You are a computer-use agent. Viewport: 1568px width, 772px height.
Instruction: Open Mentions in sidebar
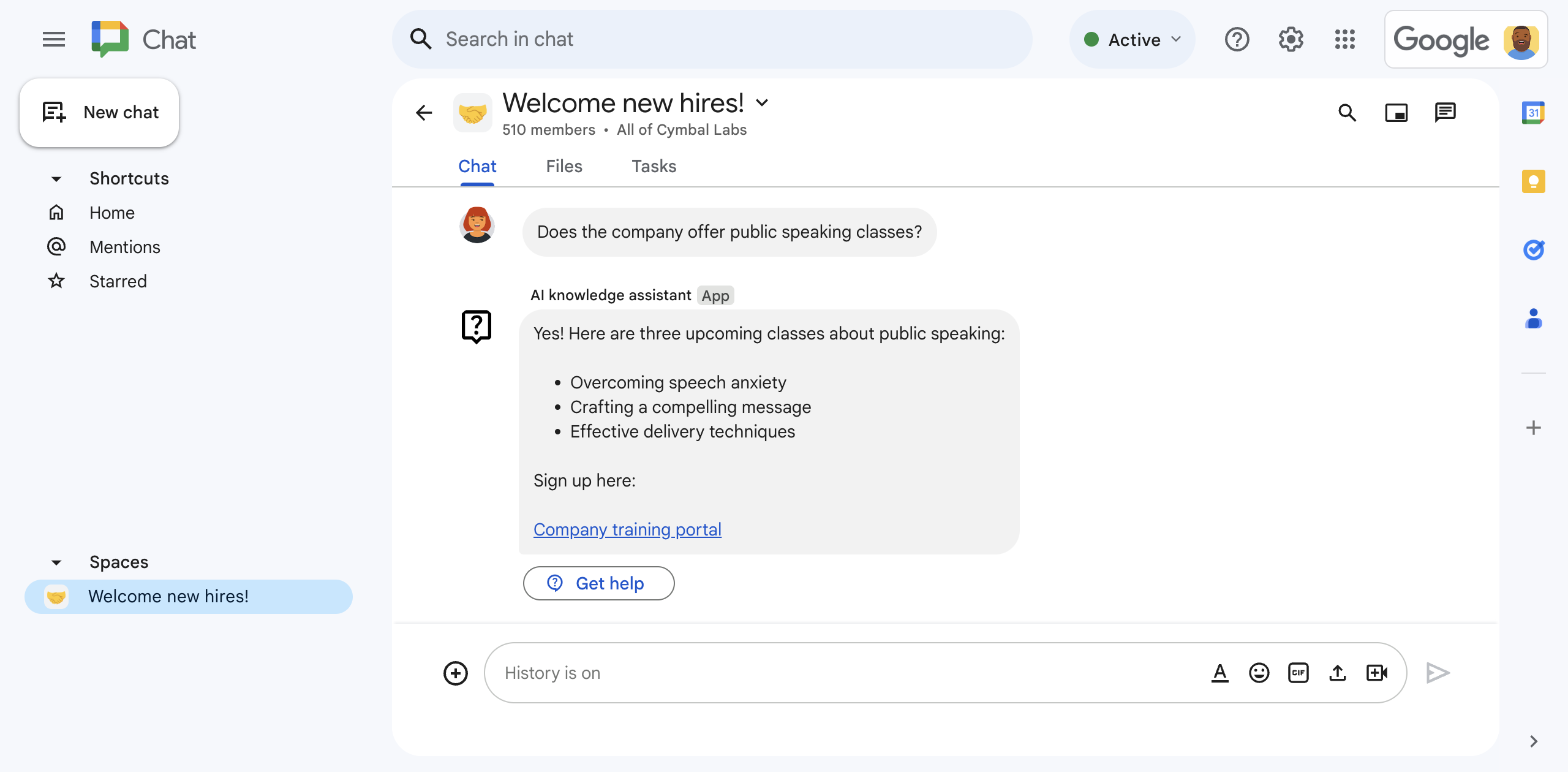click(x=125, y=247)
